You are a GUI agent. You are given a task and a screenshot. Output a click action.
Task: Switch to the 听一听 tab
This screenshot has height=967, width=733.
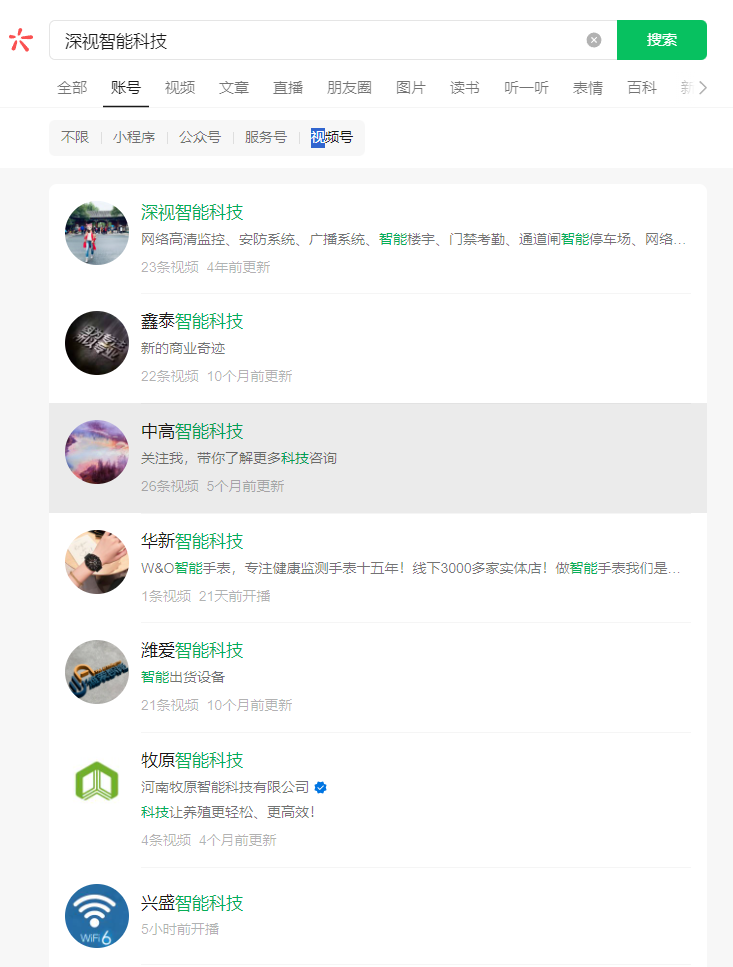(x=526, y=88)
